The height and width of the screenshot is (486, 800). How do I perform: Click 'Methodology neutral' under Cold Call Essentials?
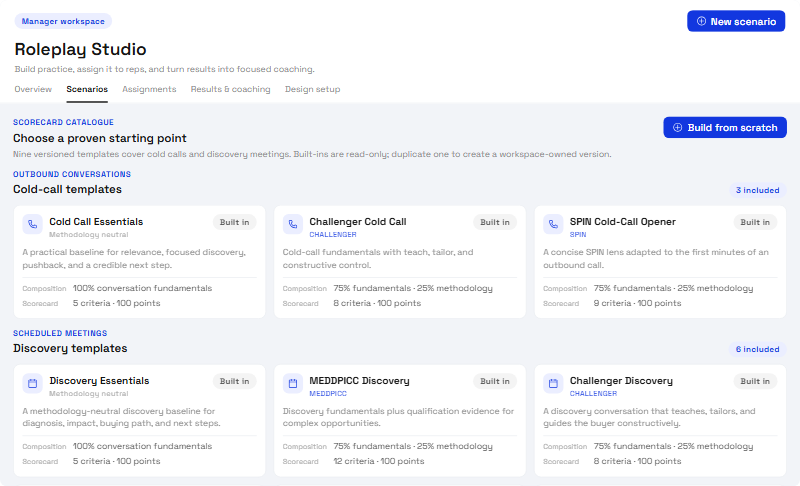click(x=88, y=235)
